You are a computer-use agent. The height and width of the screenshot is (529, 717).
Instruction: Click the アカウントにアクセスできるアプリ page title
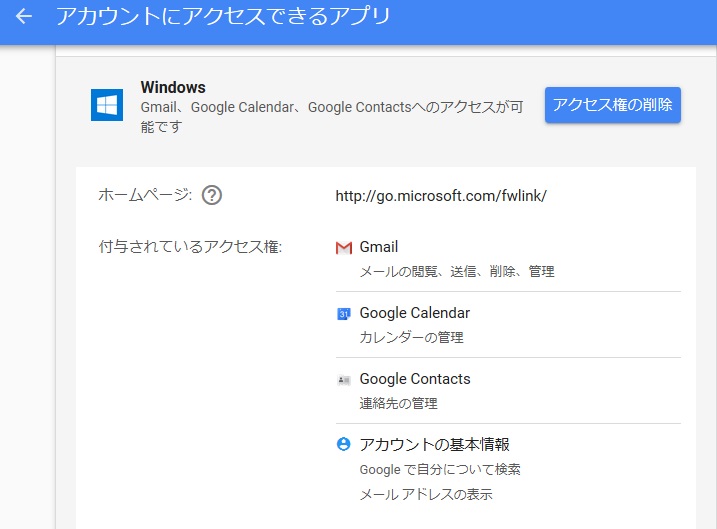pos(223,16)
